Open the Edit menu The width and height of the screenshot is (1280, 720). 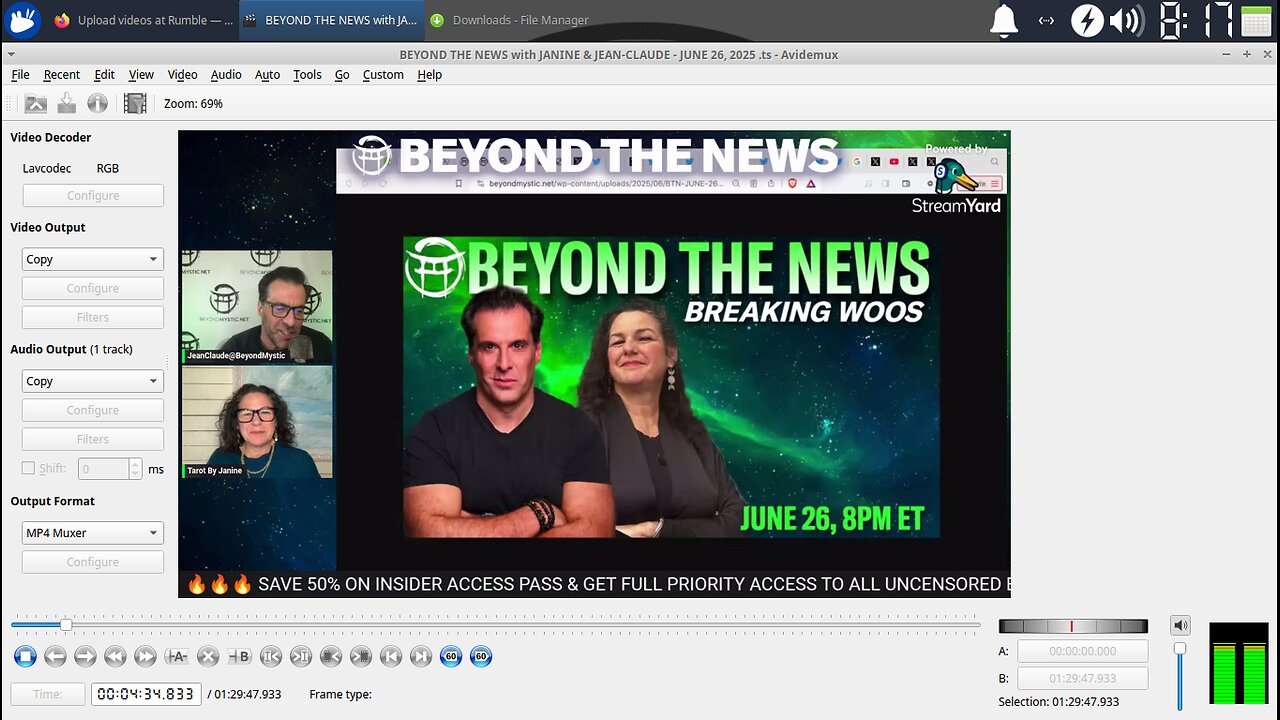click(x=104, y=75)
